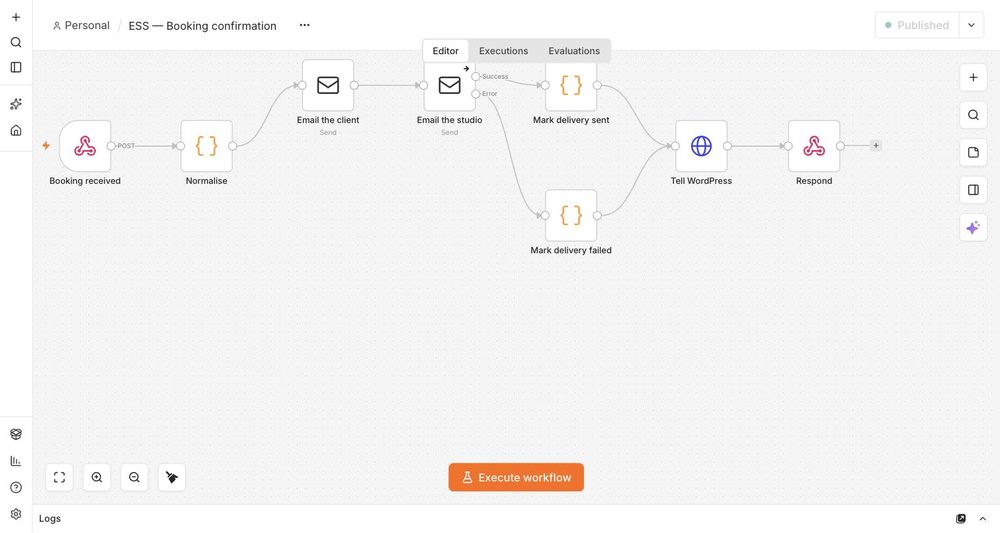Add a sticky note from right toolbar

pyautogui.click(x=973, y=152)
